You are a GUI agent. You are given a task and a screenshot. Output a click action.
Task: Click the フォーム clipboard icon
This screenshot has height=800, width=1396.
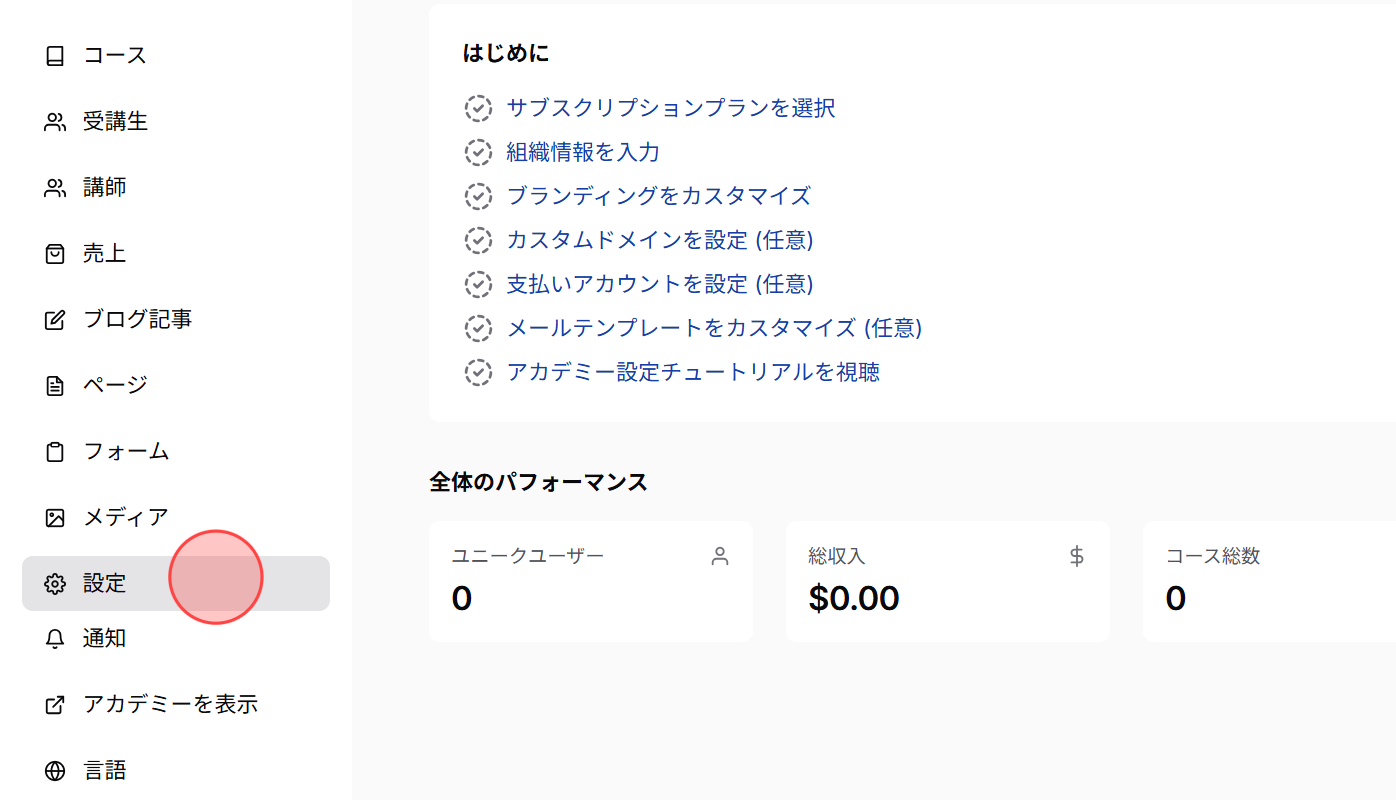53,451
